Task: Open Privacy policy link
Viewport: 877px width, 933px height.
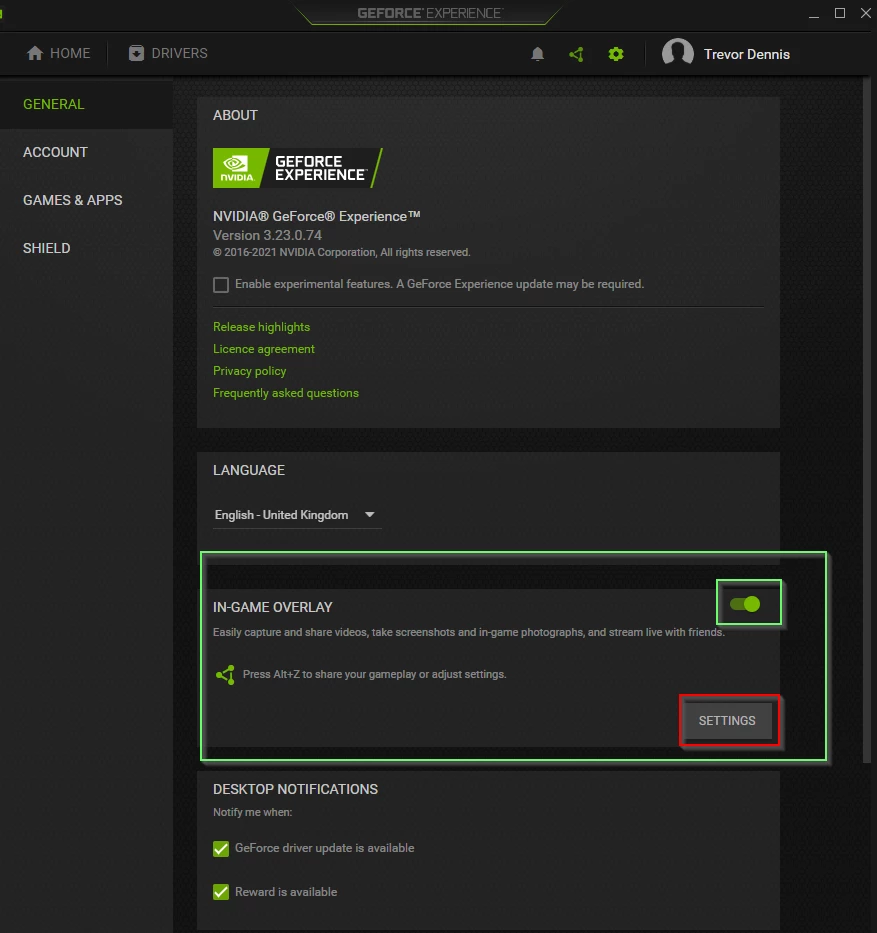Action: 249,371
